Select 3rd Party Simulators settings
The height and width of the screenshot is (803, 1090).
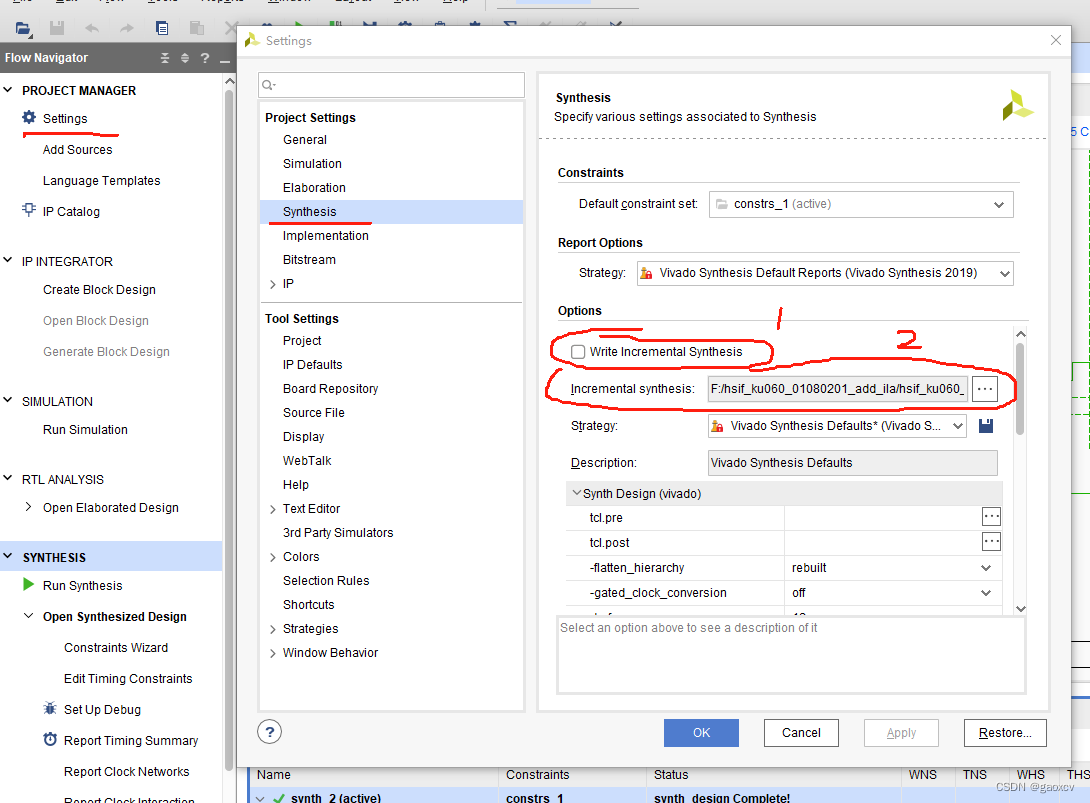(x=338, y=533)
